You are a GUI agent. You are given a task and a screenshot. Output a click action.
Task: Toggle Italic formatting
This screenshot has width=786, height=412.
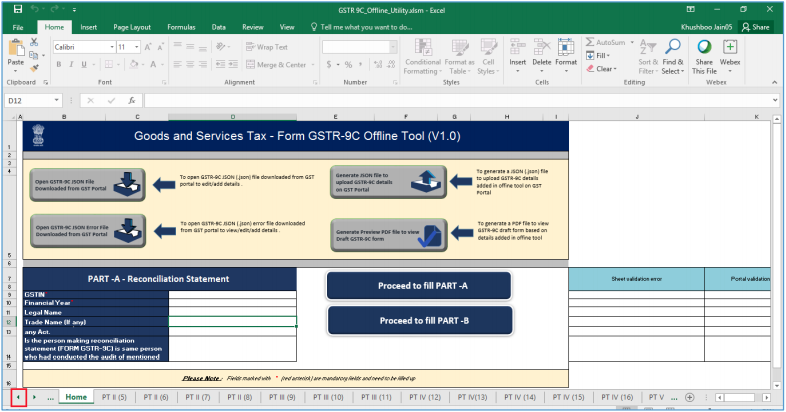[x=71, y=64]
